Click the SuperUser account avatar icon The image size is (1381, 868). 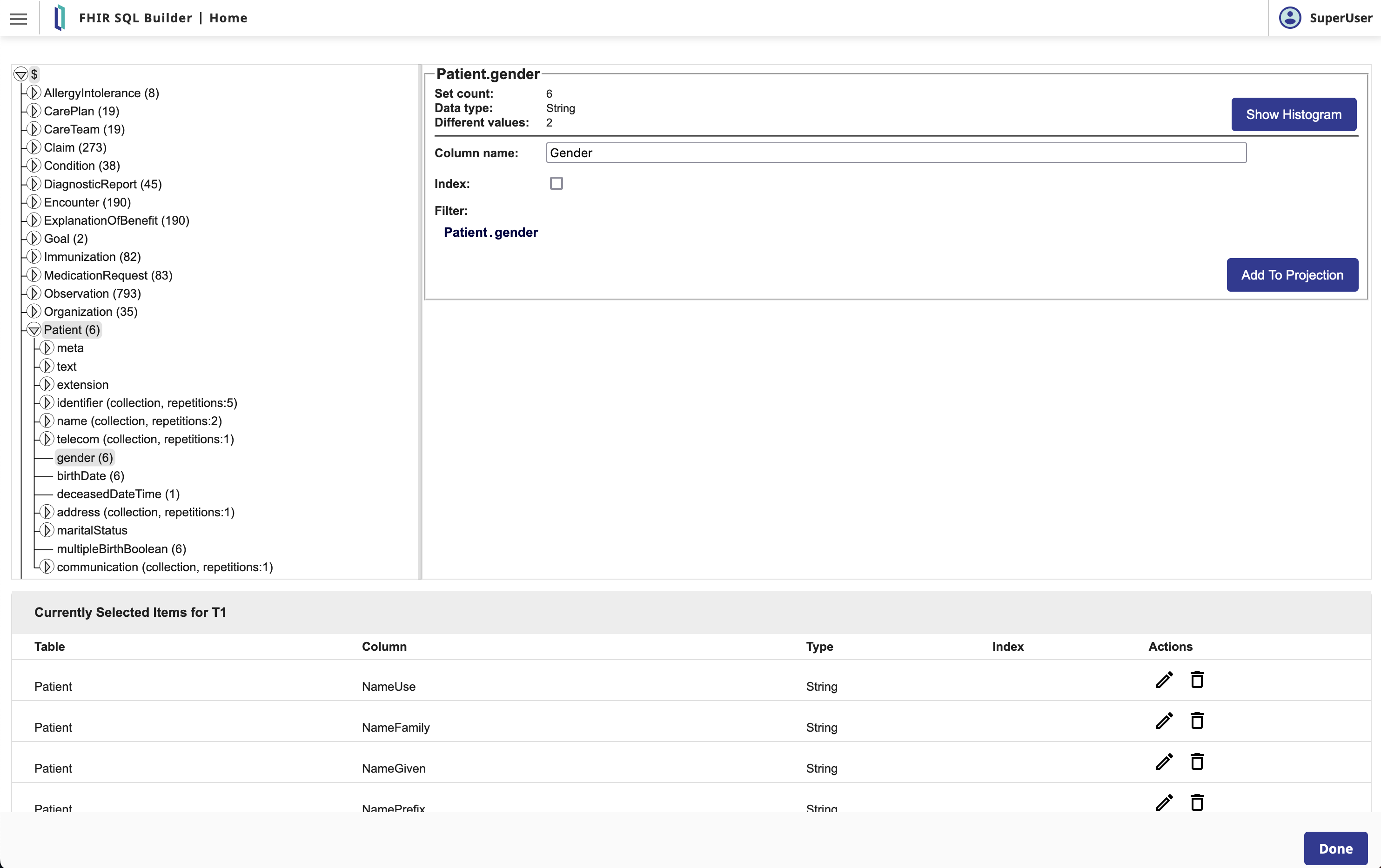tap(1290, 18)
